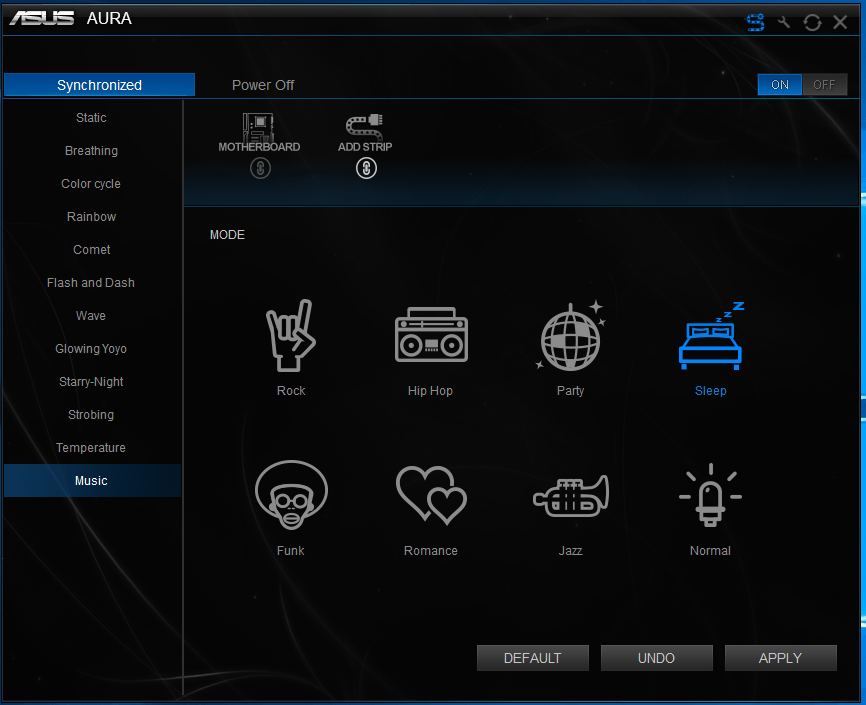The width and height of the screenshot is (866, 705).
Task: Click the Rock mode label
Action: [291, 391]
